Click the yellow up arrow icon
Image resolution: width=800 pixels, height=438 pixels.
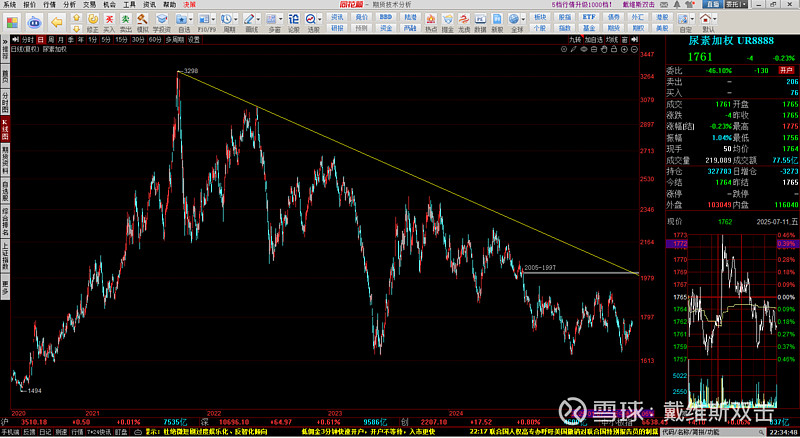point(76,18)
